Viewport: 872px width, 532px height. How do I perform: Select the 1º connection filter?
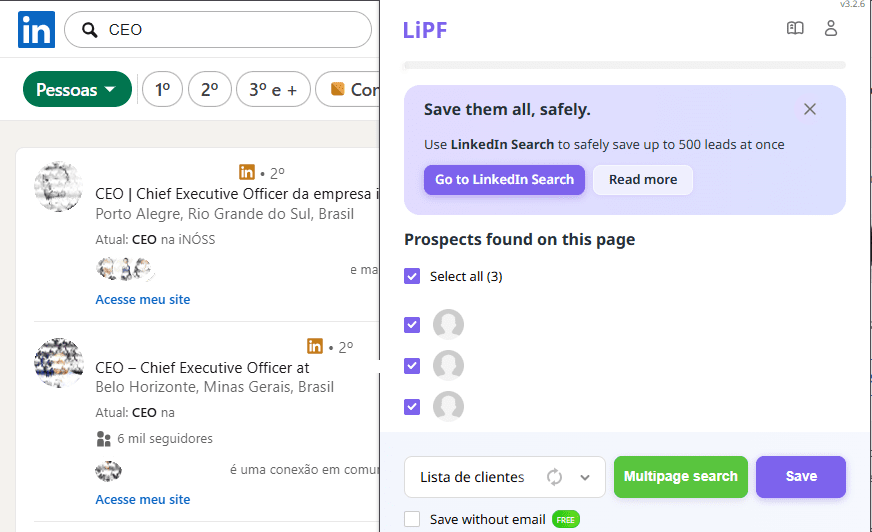[162, 90]
